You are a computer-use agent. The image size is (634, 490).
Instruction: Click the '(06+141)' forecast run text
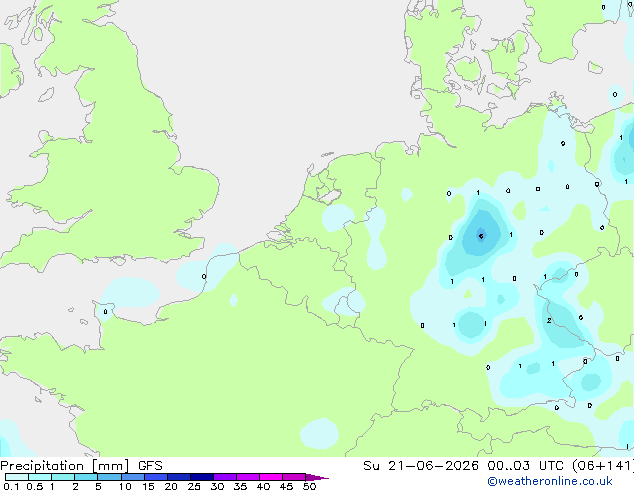[603, 466]
